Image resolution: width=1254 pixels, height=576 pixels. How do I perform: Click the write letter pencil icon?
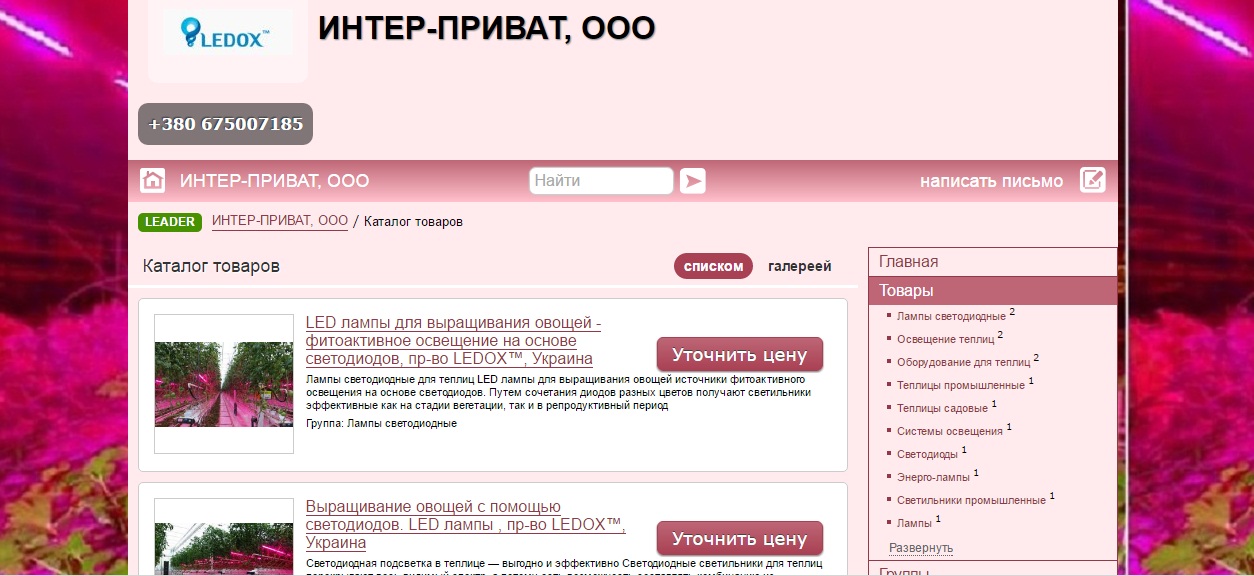pyautogui.click(x=1092, y=181)
